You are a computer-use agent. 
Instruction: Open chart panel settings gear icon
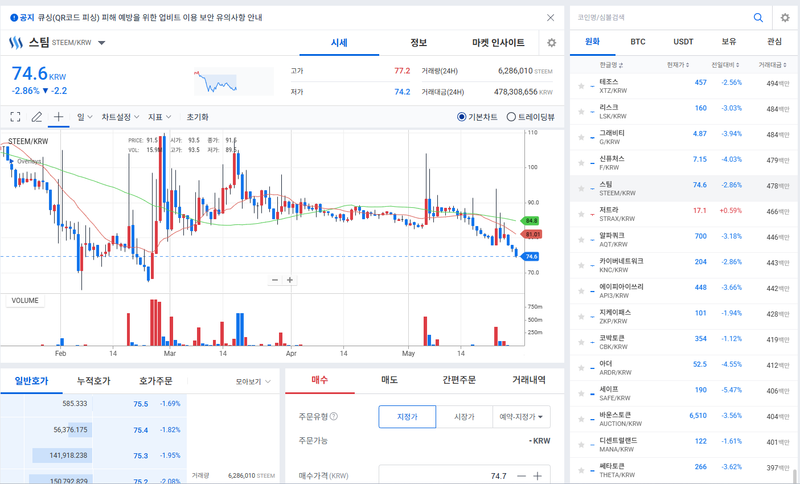pos(552,43)
